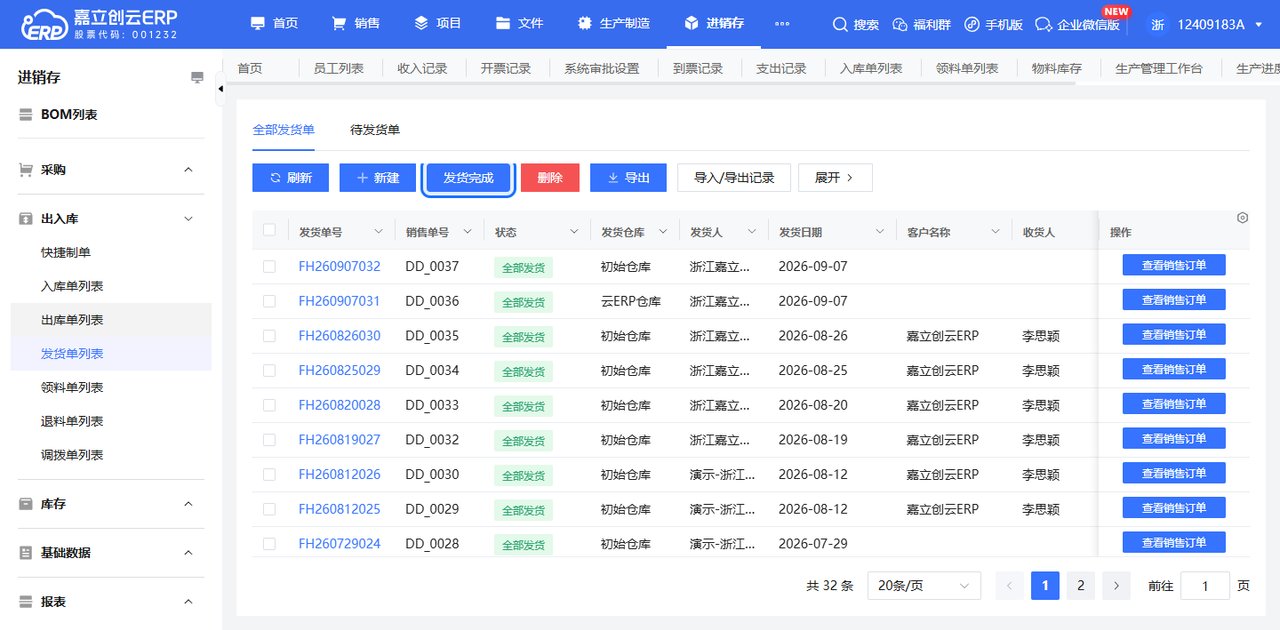Open the 发货单号 column filter dropdown
Viewport: 1280px width, 630px height.
[378, 232]
